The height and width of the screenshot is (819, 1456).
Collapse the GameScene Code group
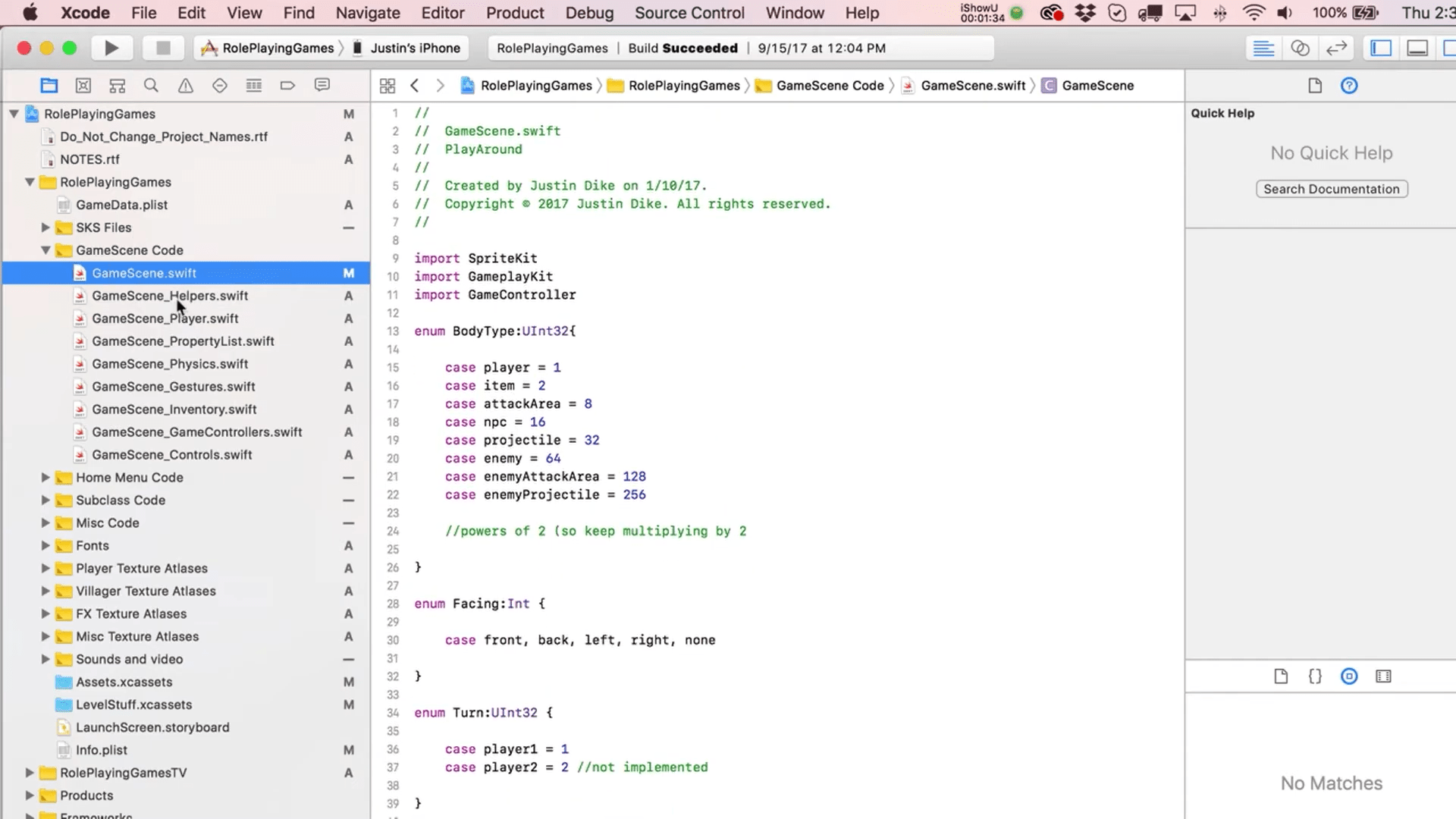(45, 250)
